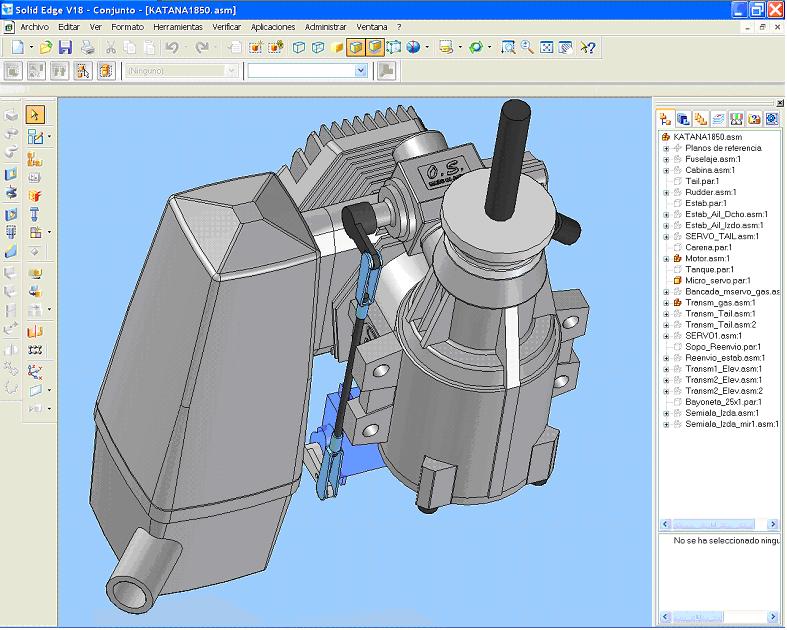Expand the Motor.asm:1 tree node
The width and height of the screenshot is (787, 630).
pos(666,258)
